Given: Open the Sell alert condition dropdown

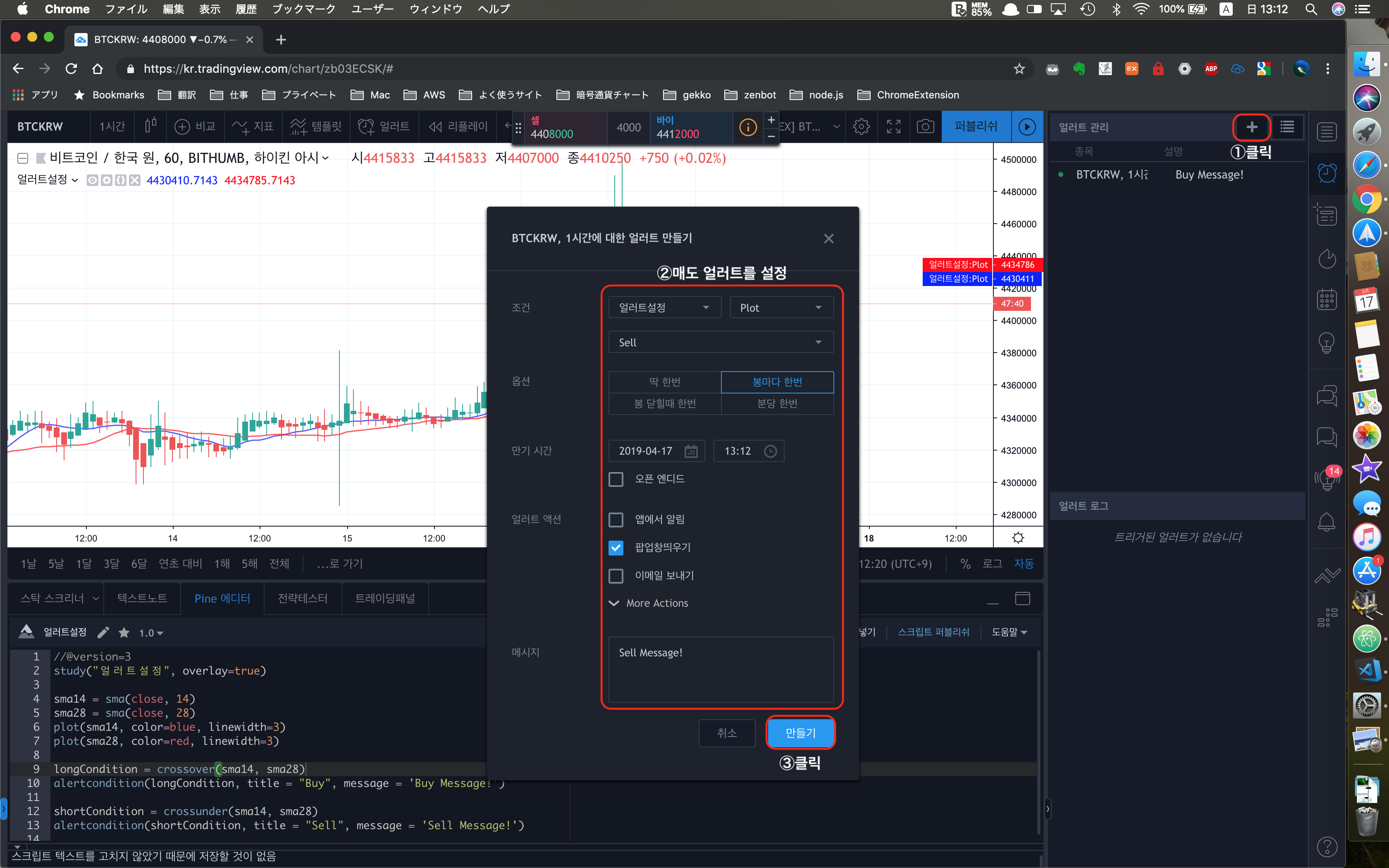Looking at the screenshot, I should click(x=721, y=342).
